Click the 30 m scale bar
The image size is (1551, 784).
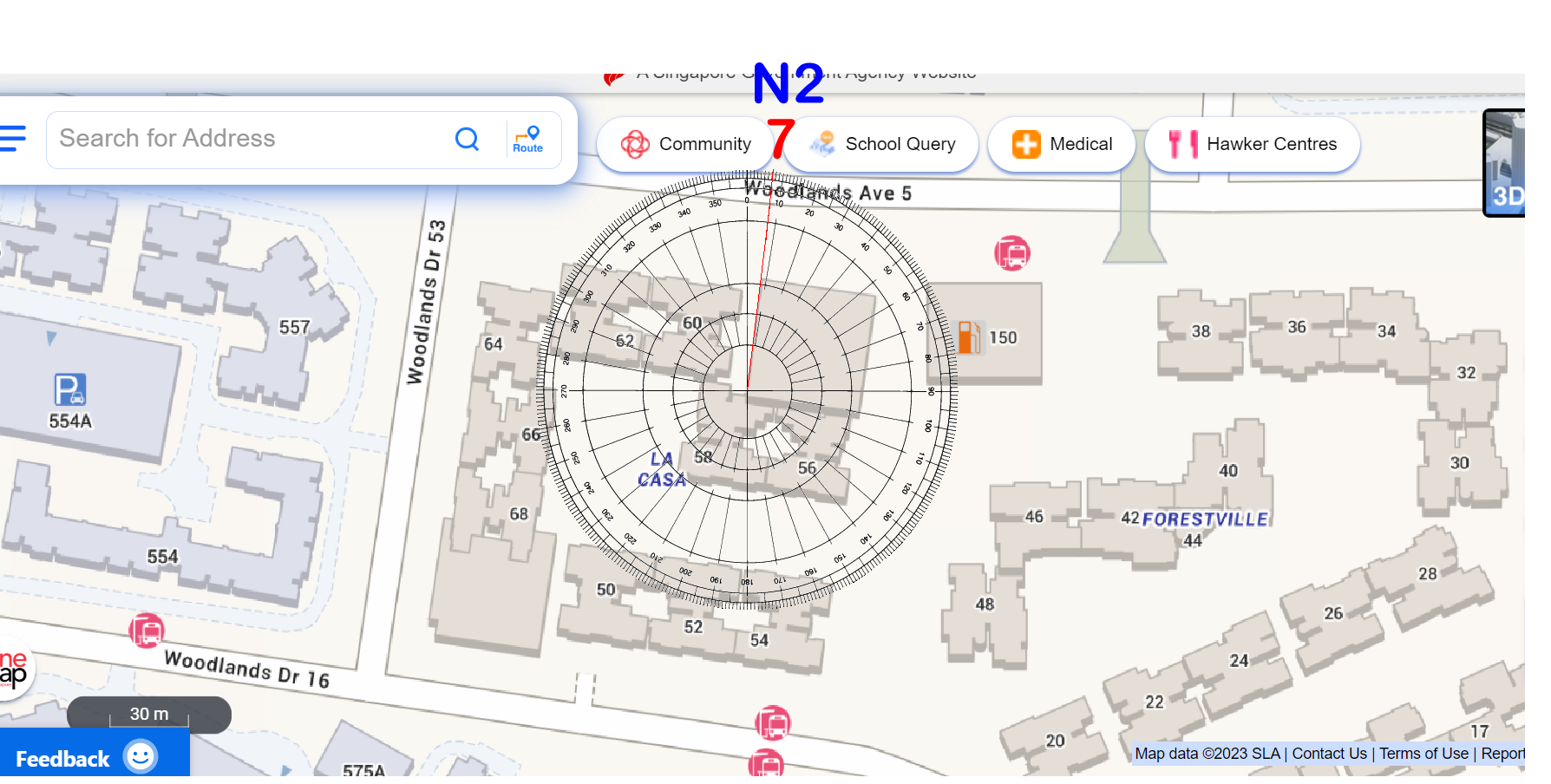[x=149, y=715]
